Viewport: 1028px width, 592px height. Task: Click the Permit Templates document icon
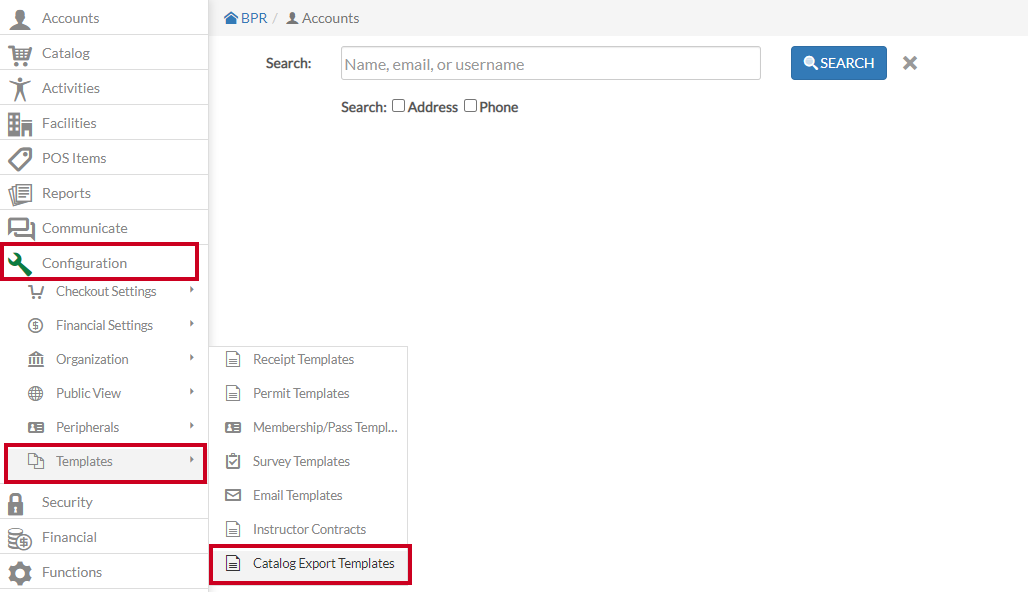tap(233, 393)
